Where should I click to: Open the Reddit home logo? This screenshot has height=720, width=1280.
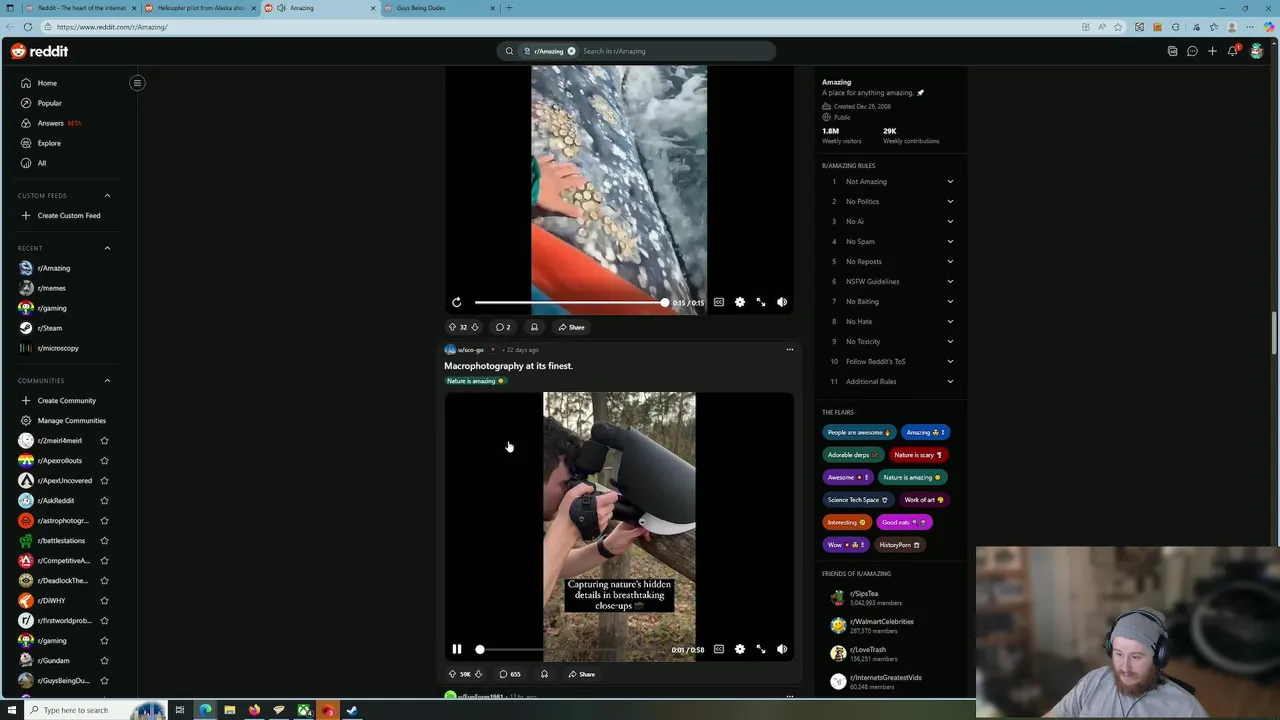(x=40, y=51)
